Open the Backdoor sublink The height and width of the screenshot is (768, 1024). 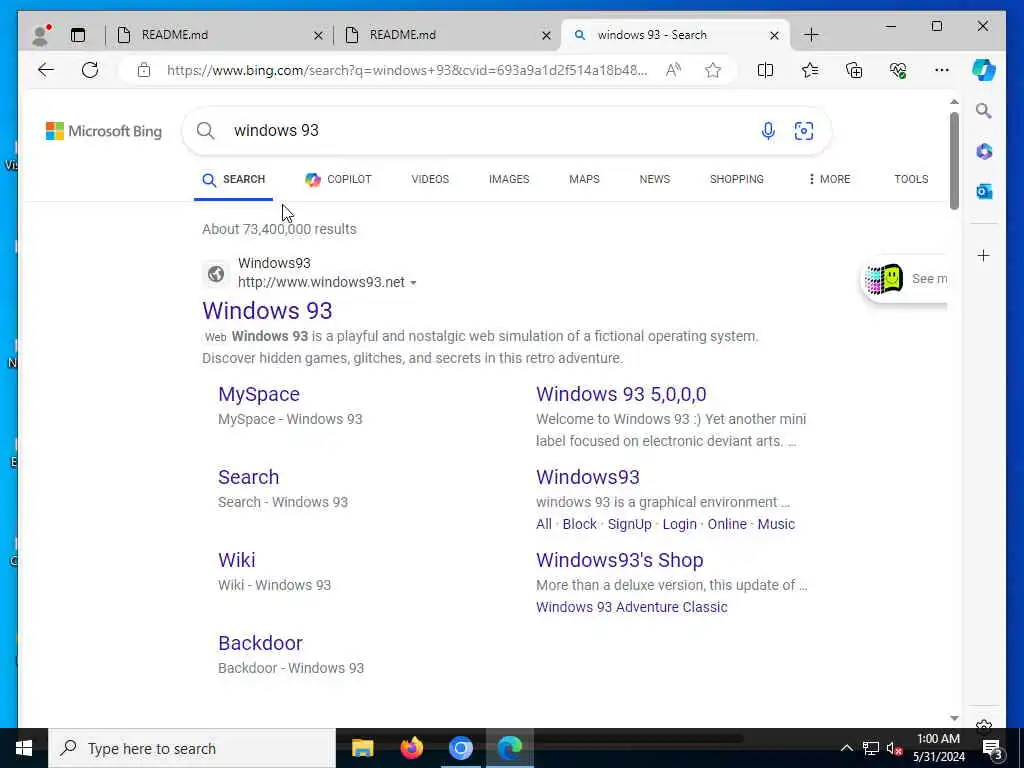(x=260, y=643)
